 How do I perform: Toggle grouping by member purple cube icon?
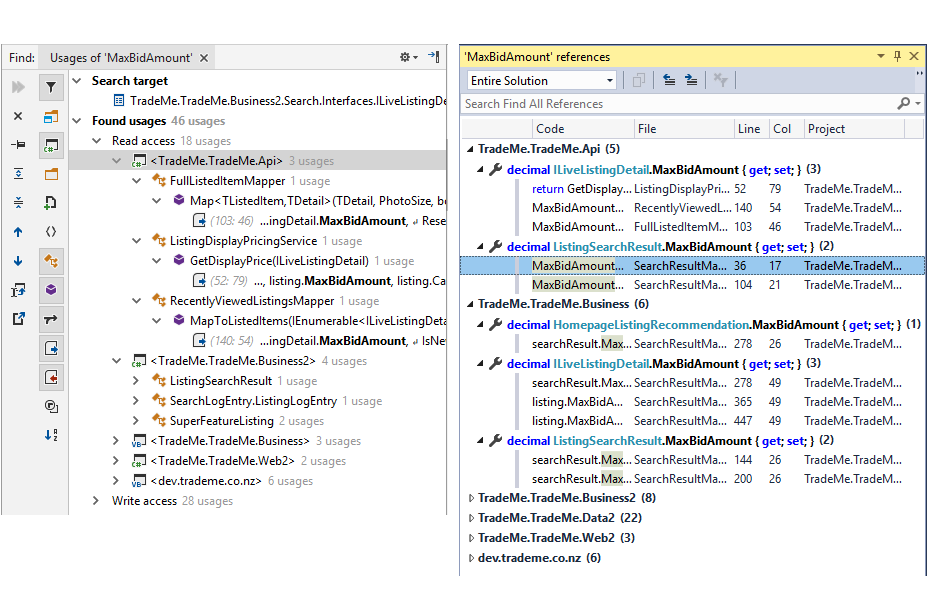coord(51,290)
